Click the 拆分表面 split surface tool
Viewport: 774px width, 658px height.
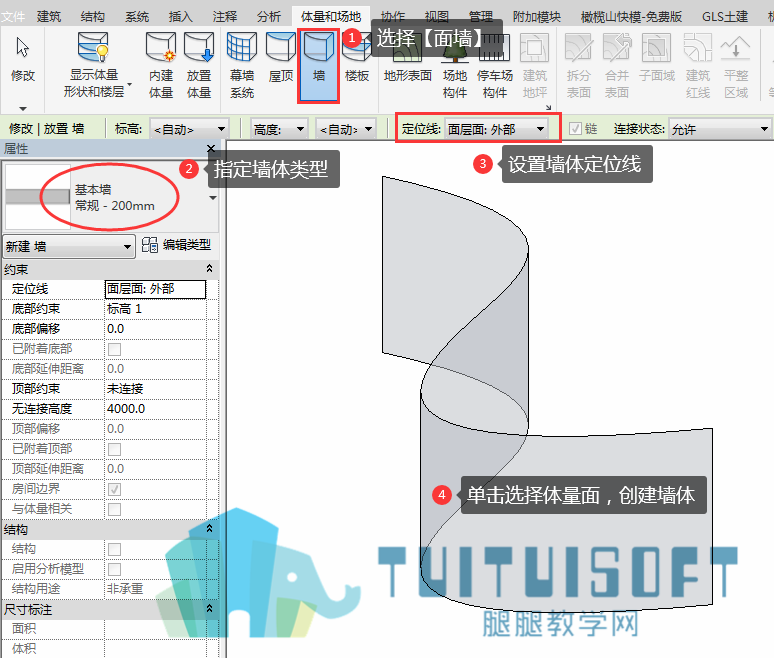[x=579, y=66]
